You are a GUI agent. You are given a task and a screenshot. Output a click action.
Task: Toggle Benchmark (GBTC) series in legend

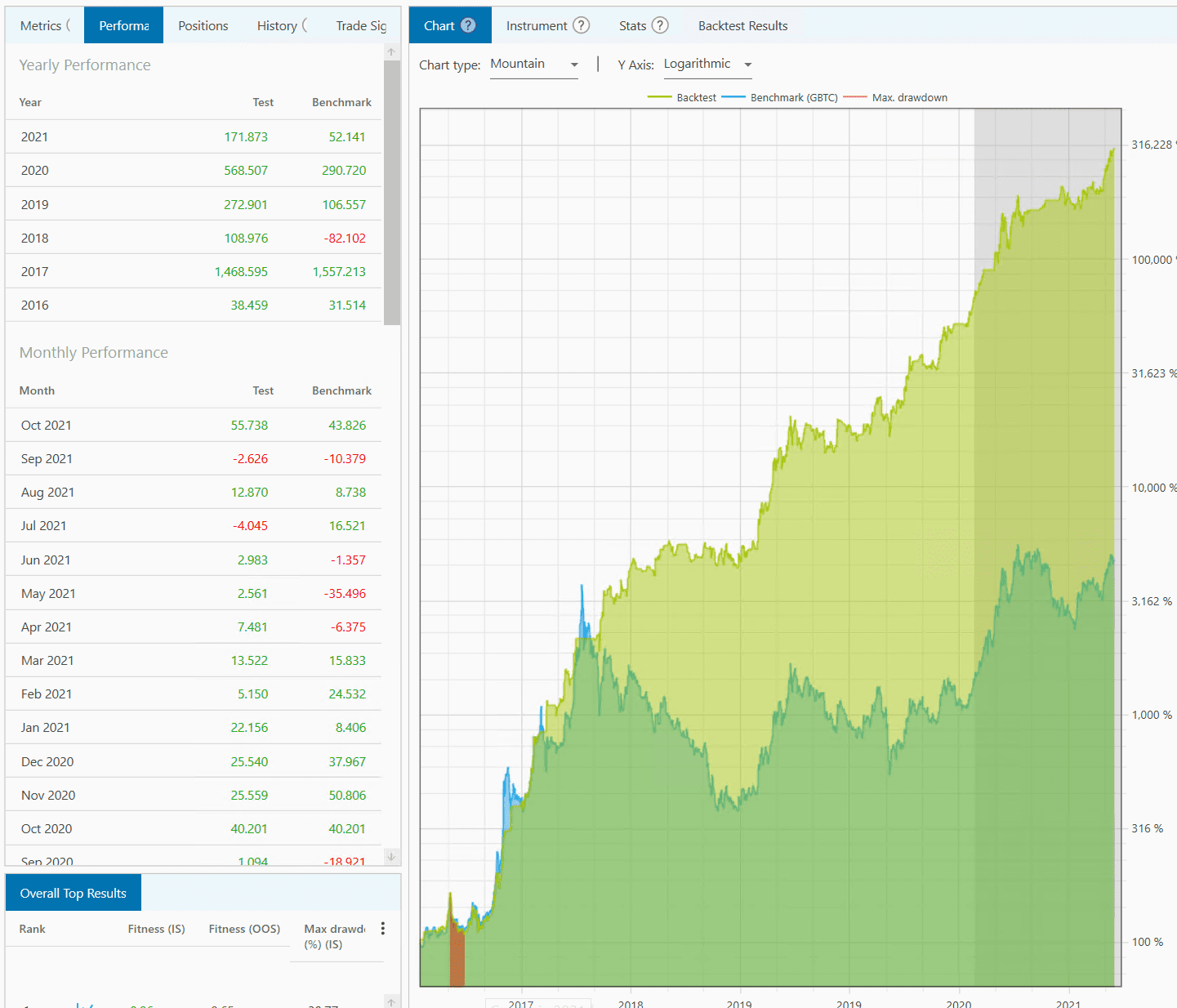coord(792,97)
